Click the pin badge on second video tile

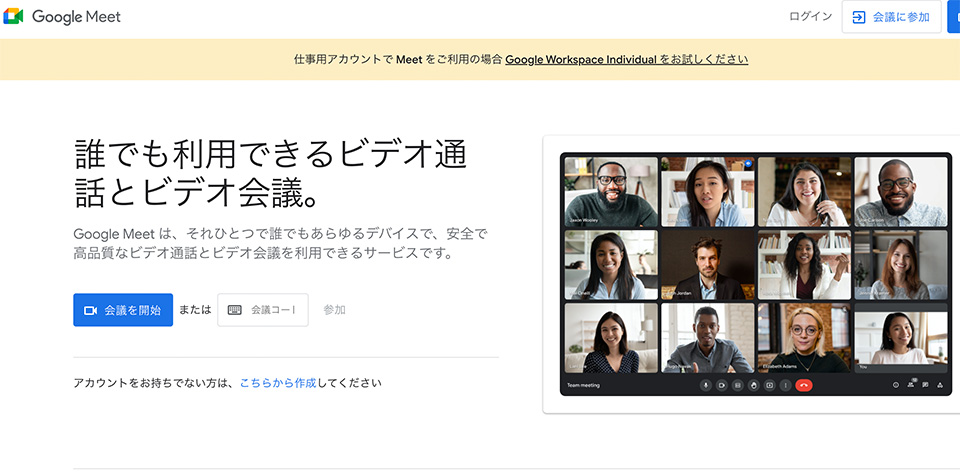coord(748,164)
